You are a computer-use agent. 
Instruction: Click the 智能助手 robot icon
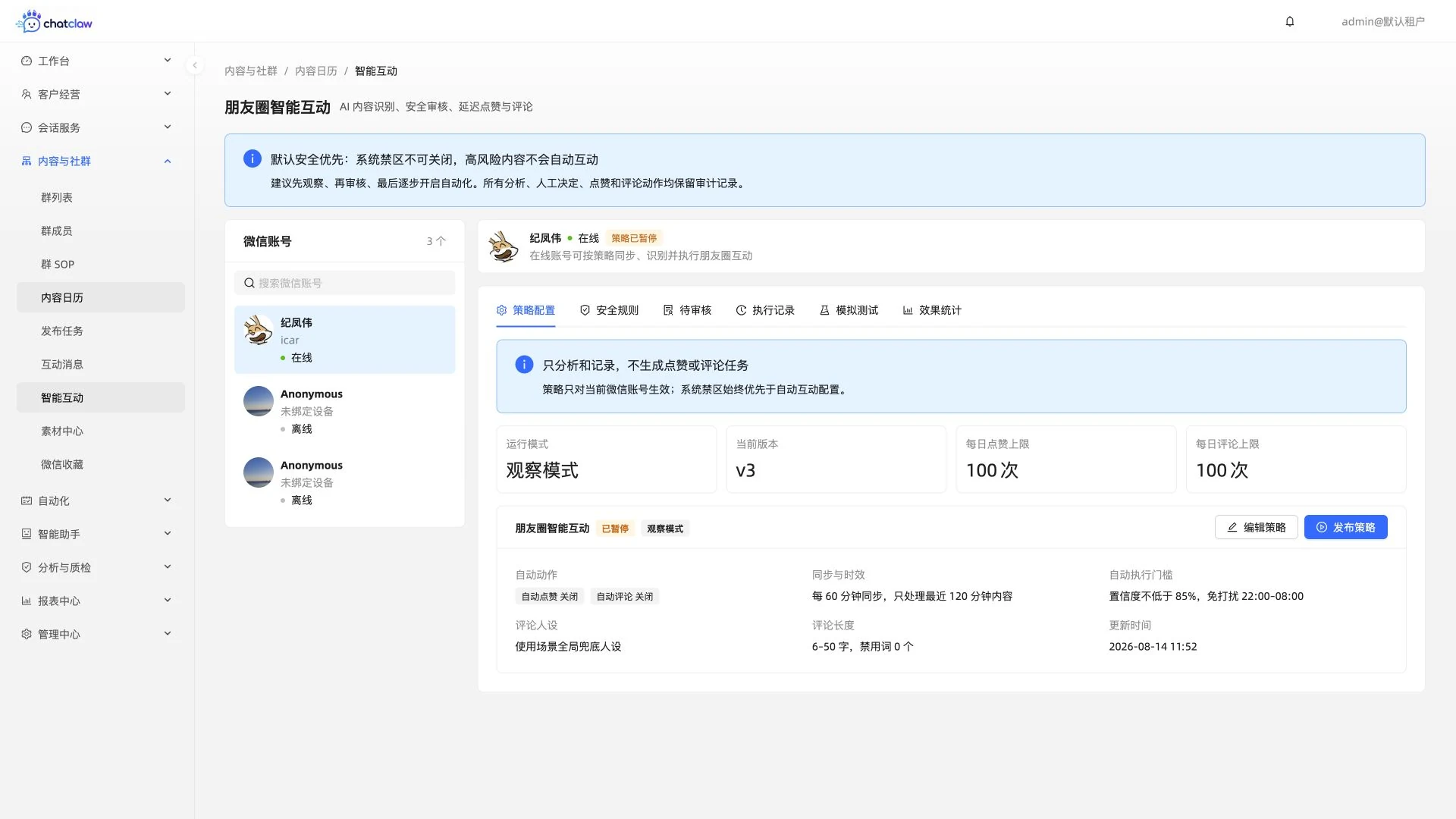[x=27, y=534]
